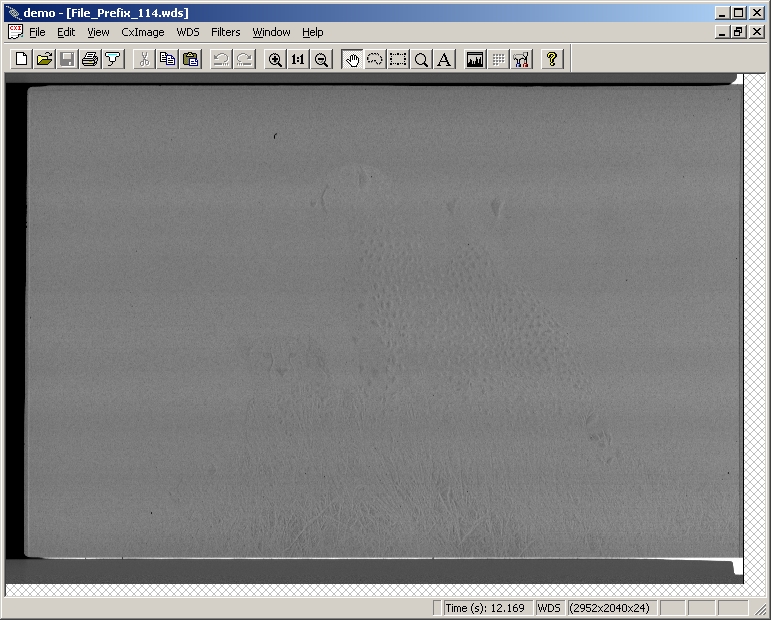771x620 pixels.
Task: Click the document icon beside File menu
Action: click(15, 32)
